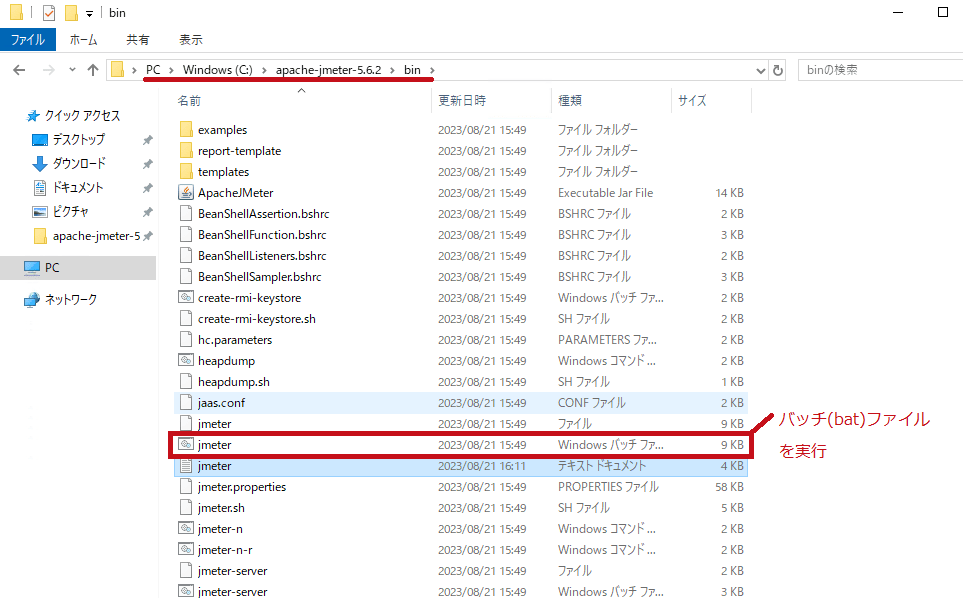Select PC in navigation pane

(52, 268)
